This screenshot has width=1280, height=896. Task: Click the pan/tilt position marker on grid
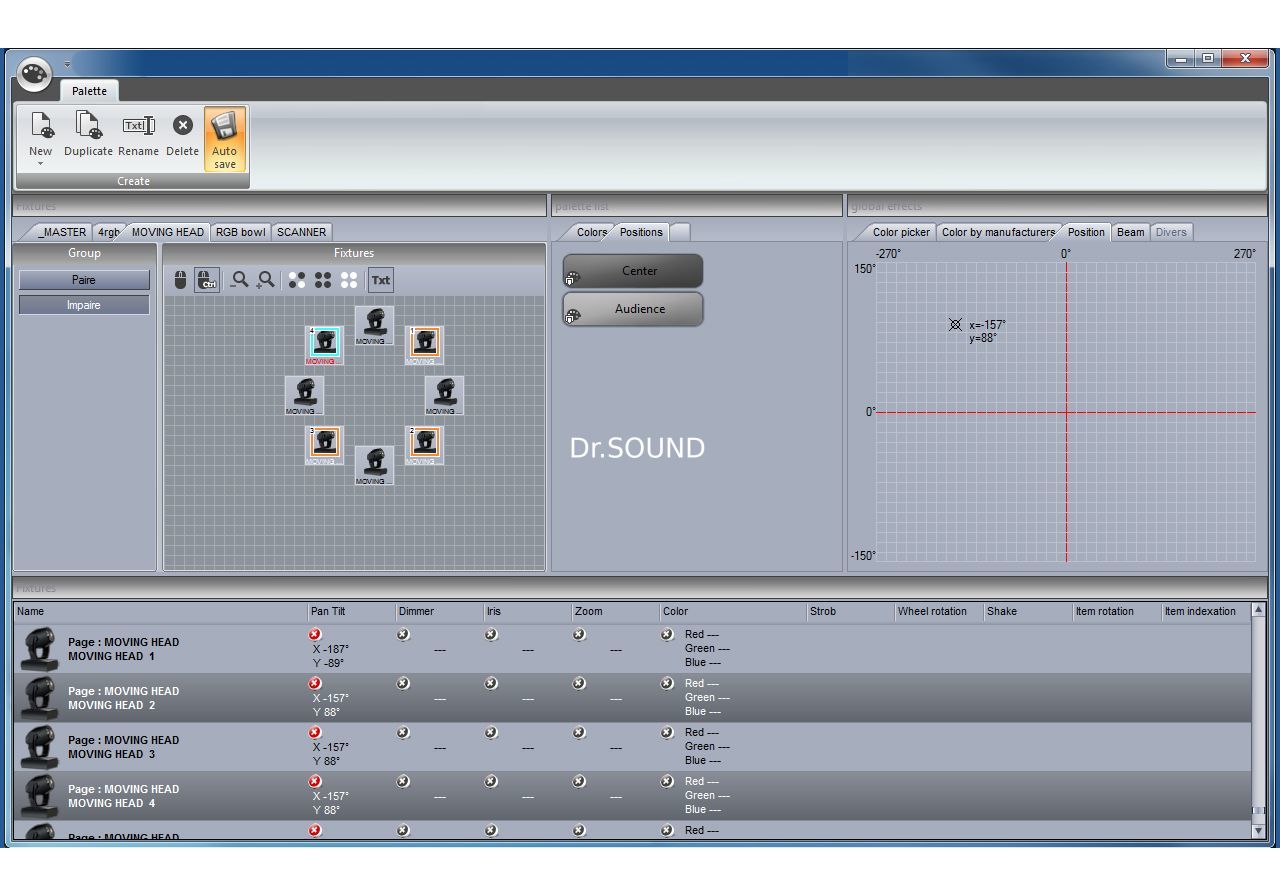click(x=955, y=325)
